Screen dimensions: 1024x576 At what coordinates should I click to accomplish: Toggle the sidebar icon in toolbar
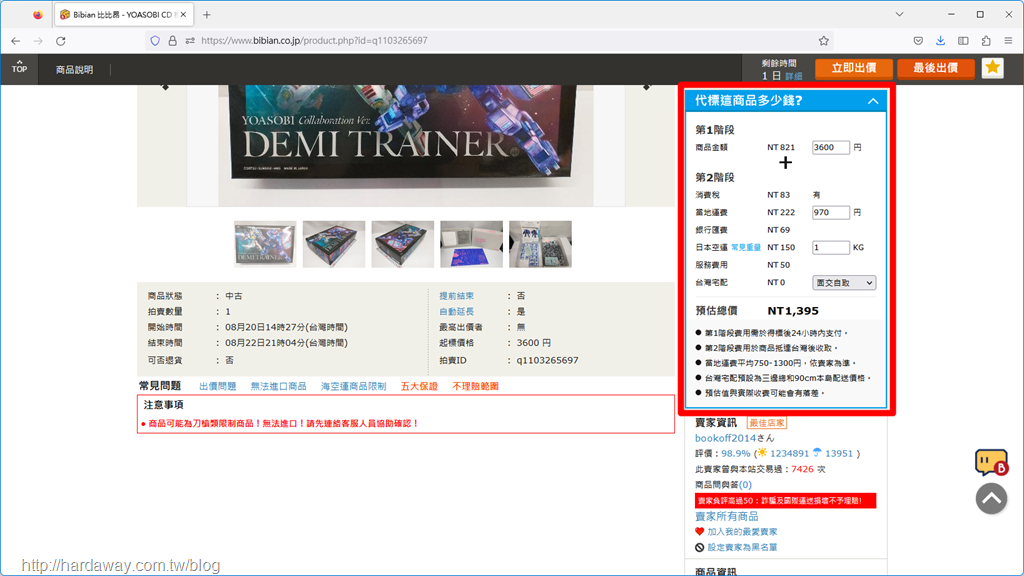click(963, 40)
